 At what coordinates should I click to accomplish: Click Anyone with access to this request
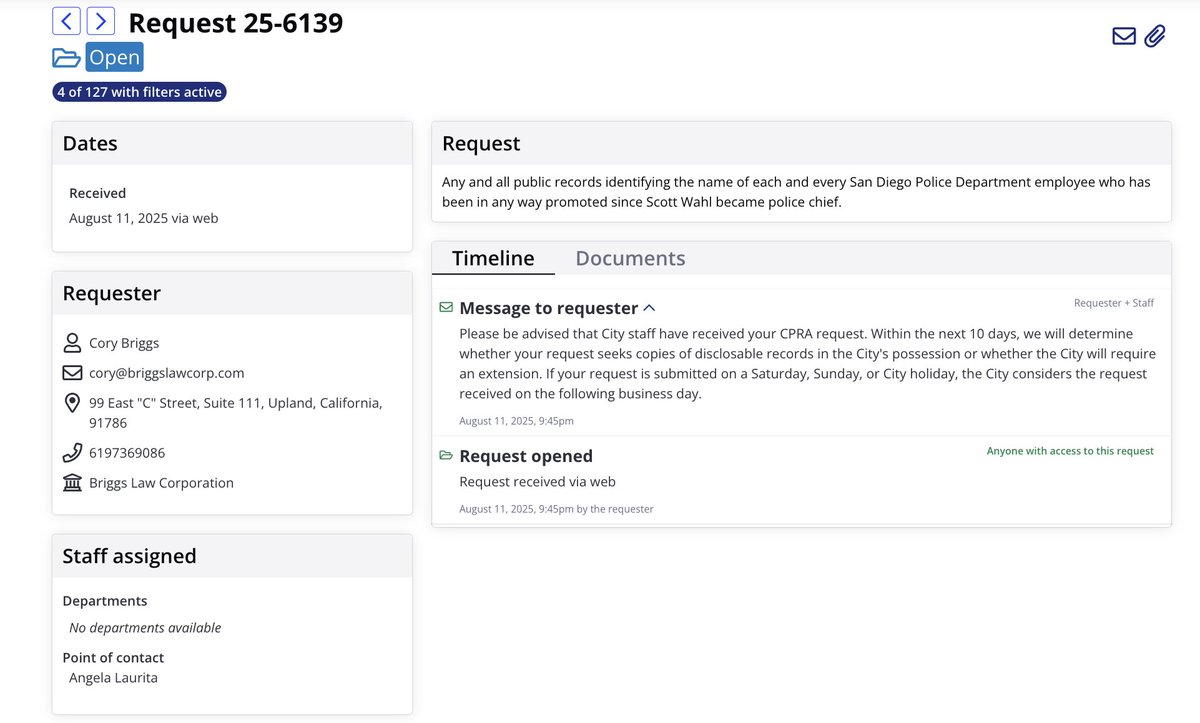[x=1070, y=451]
